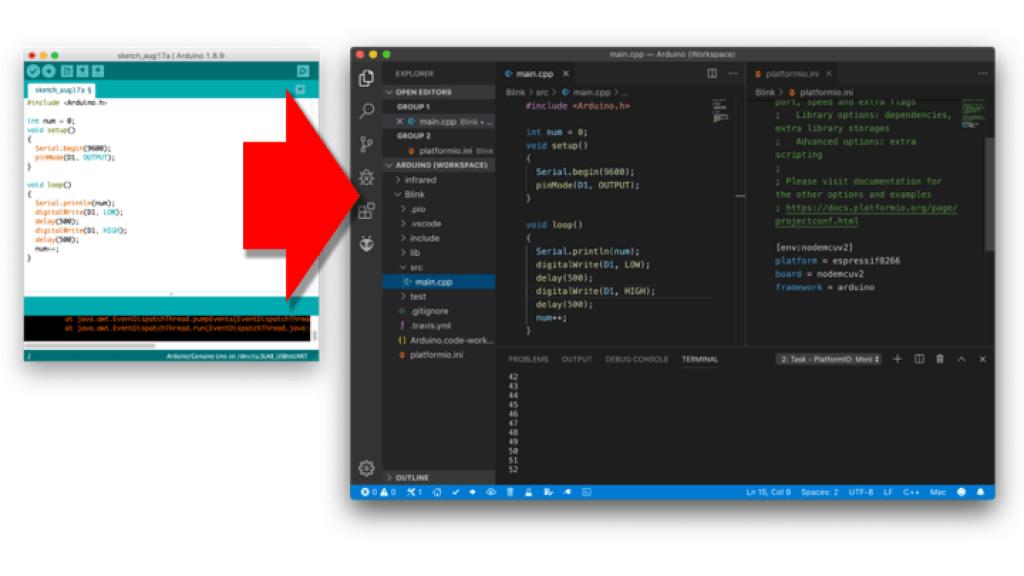Open the terminal task selector dropdown
The width and height of the screenshot is (1024, 576).
pos(829,359)
